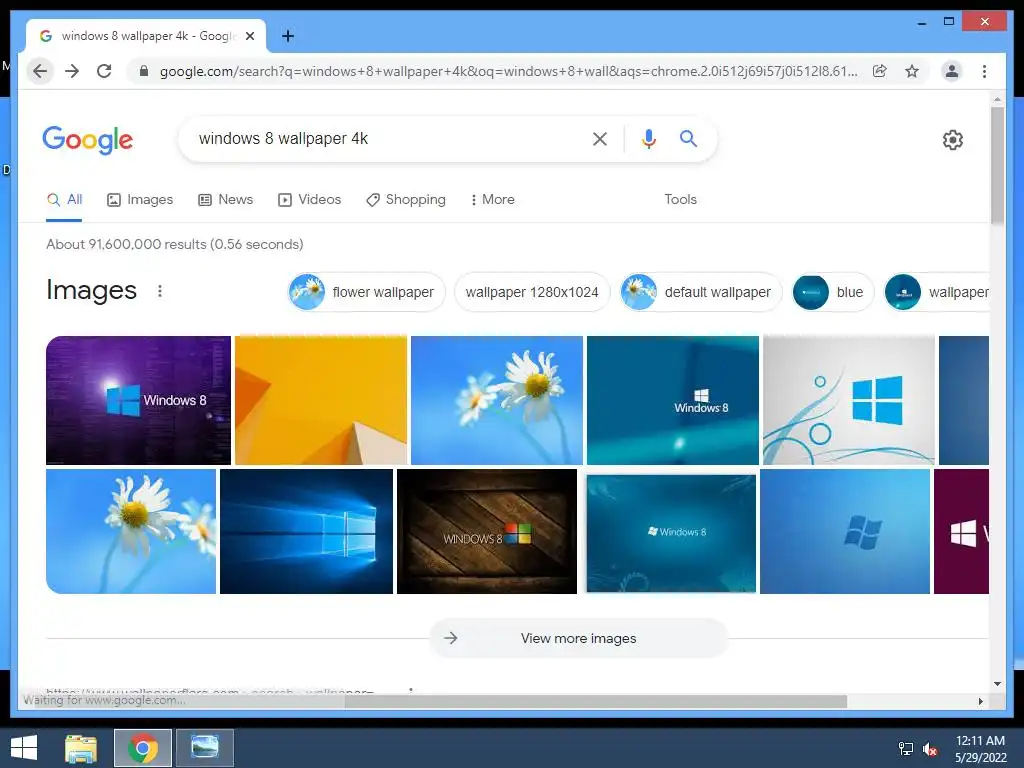
Task: Select the All results tab
Action: 64,199
